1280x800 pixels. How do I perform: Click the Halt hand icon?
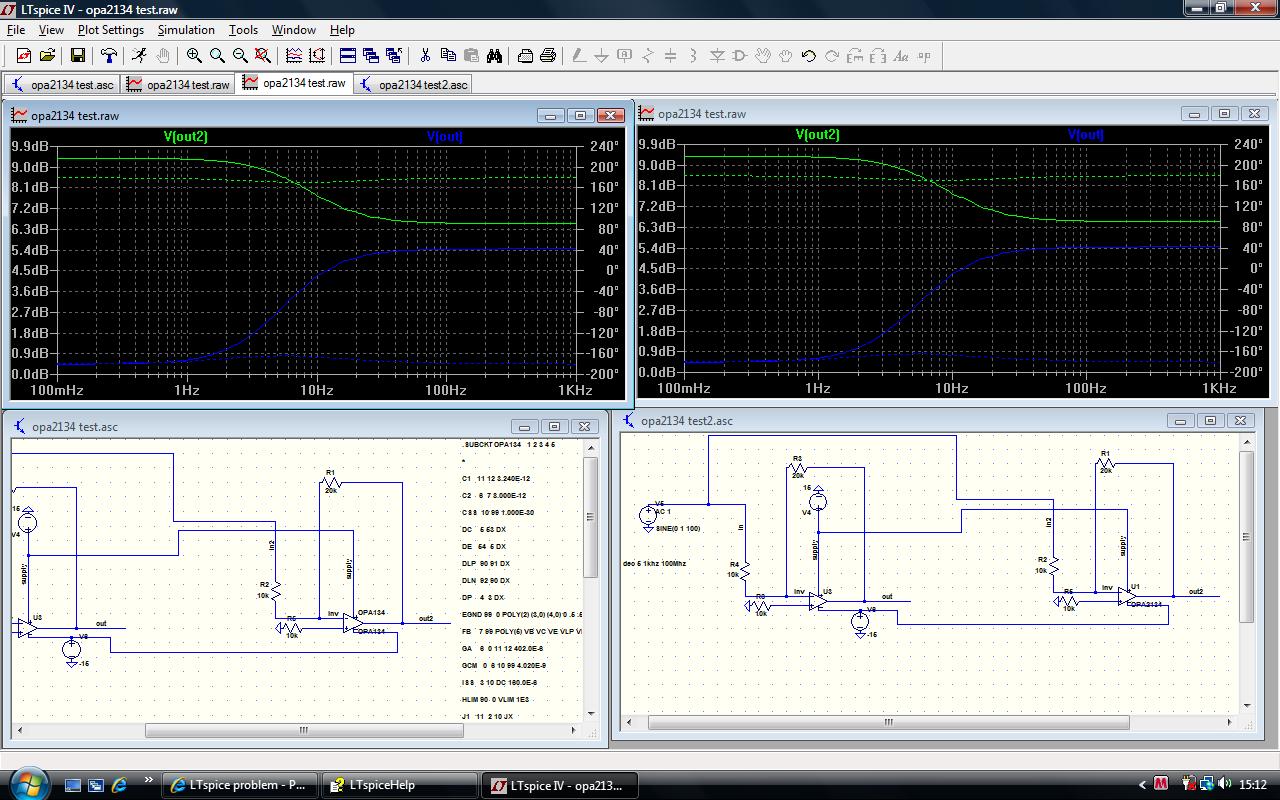click(163, 56)
